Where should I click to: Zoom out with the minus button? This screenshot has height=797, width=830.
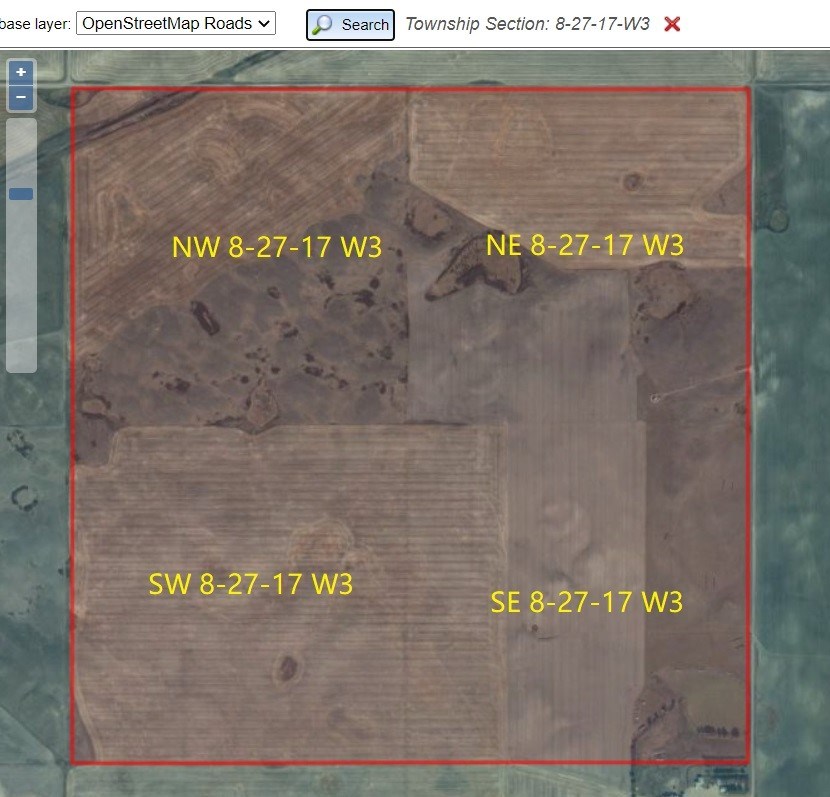pos(21,97)
